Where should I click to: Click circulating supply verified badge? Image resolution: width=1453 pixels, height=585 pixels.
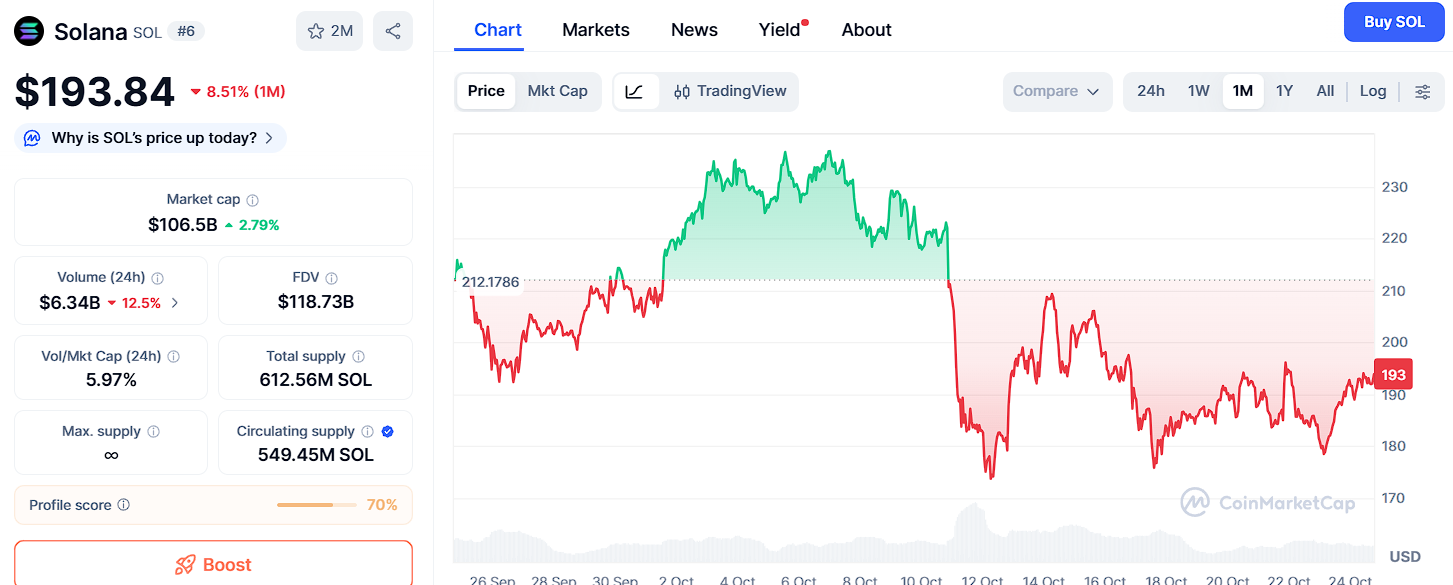coord(388,431)
